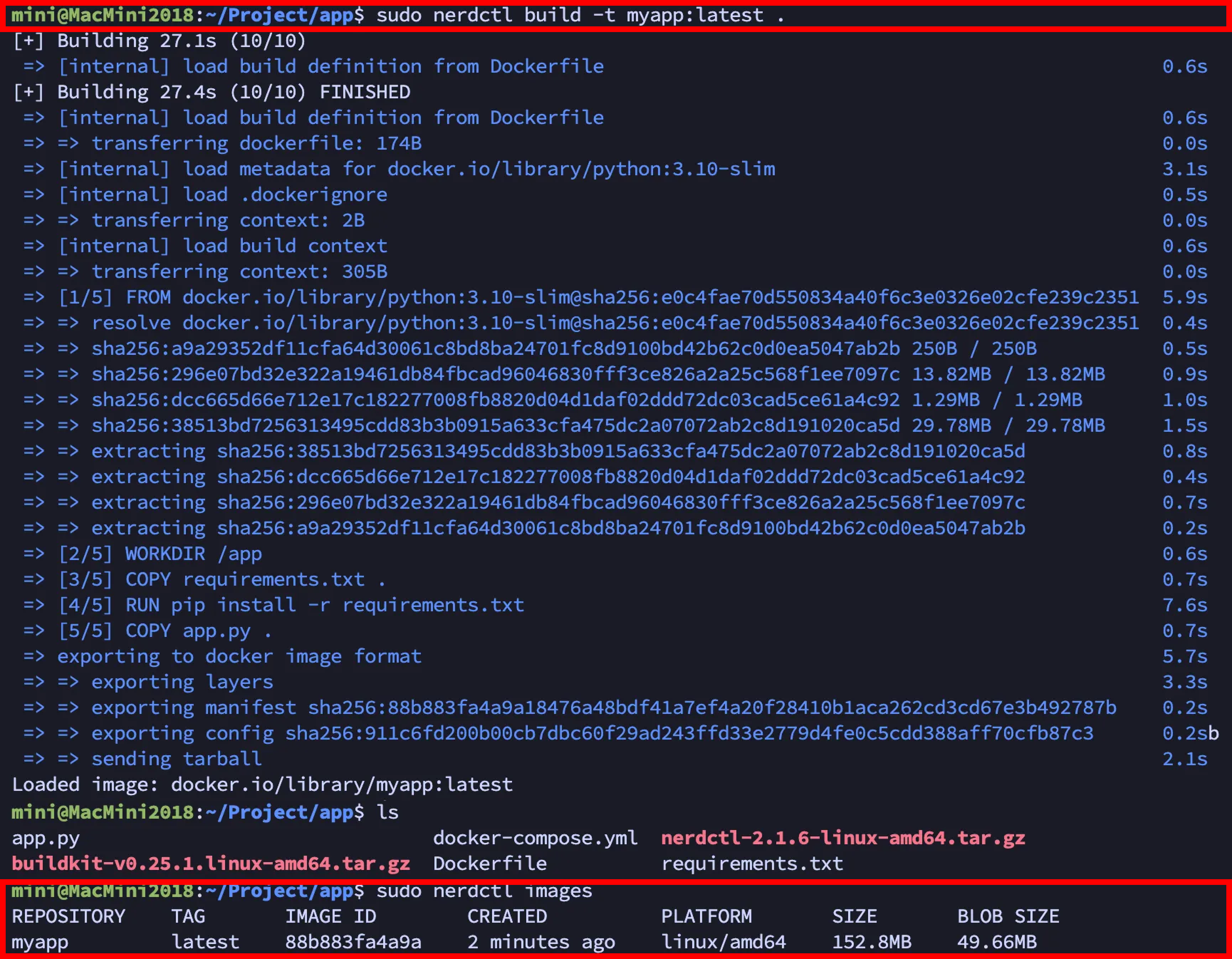Click the BLOB SIZE column header
This screenshot has width=1232, height=959.
coord(1007,916)
